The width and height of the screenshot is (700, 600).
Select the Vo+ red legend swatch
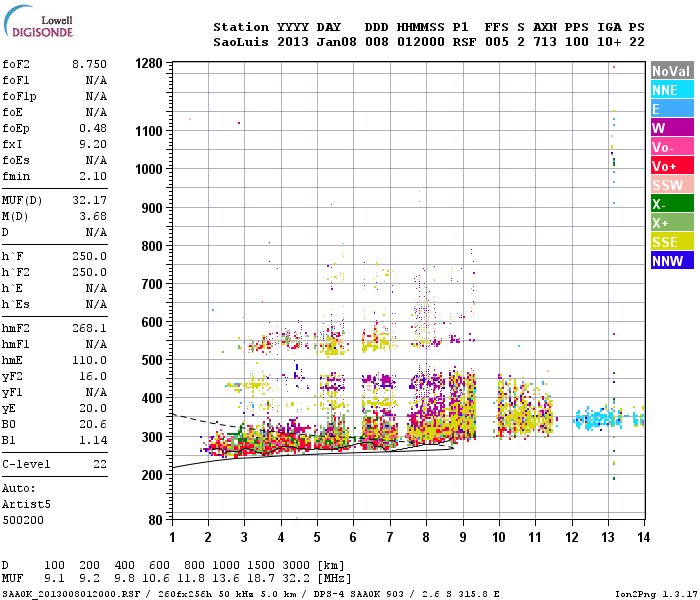pos(672,166)
